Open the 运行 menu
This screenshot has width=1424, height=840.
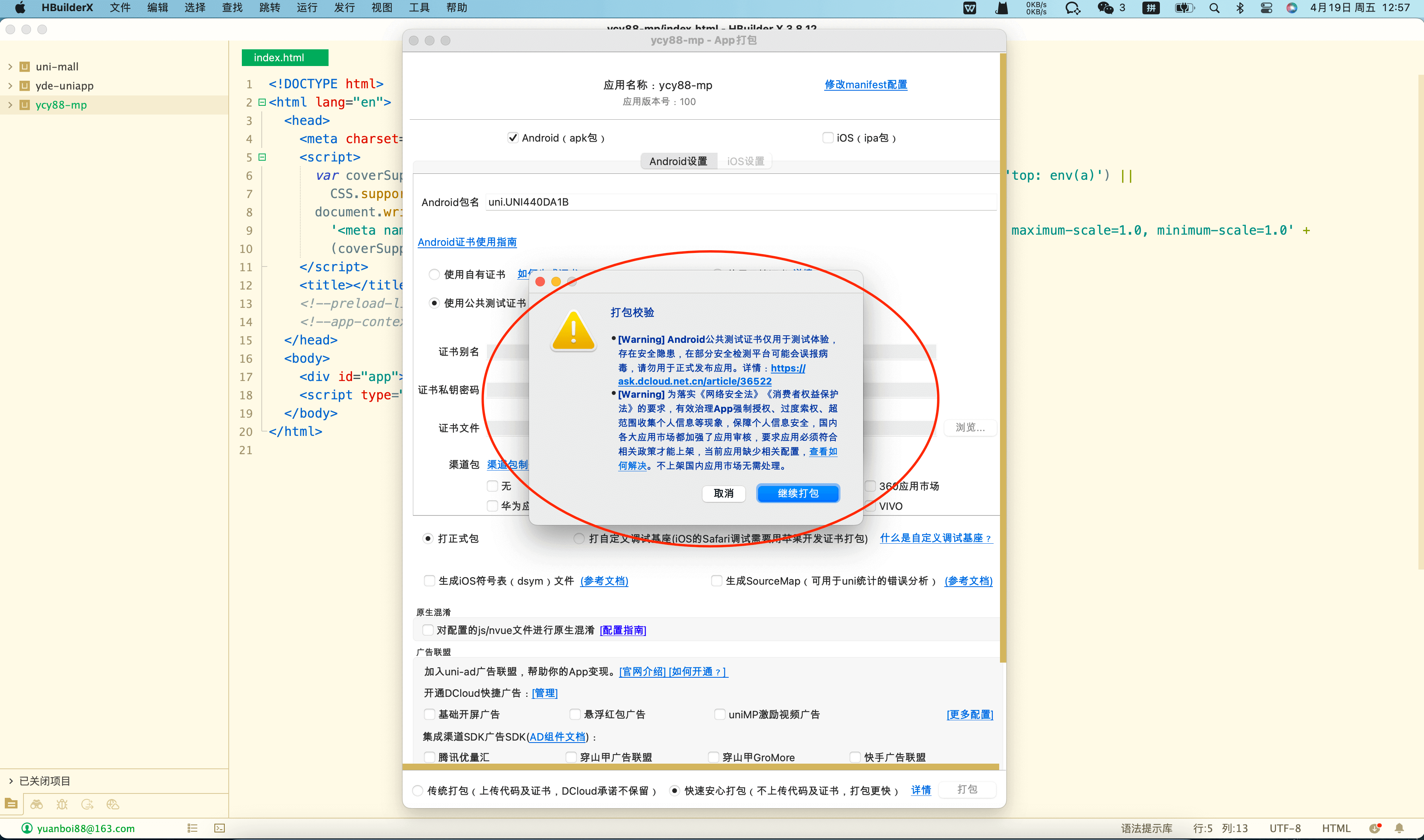[307, 8]
